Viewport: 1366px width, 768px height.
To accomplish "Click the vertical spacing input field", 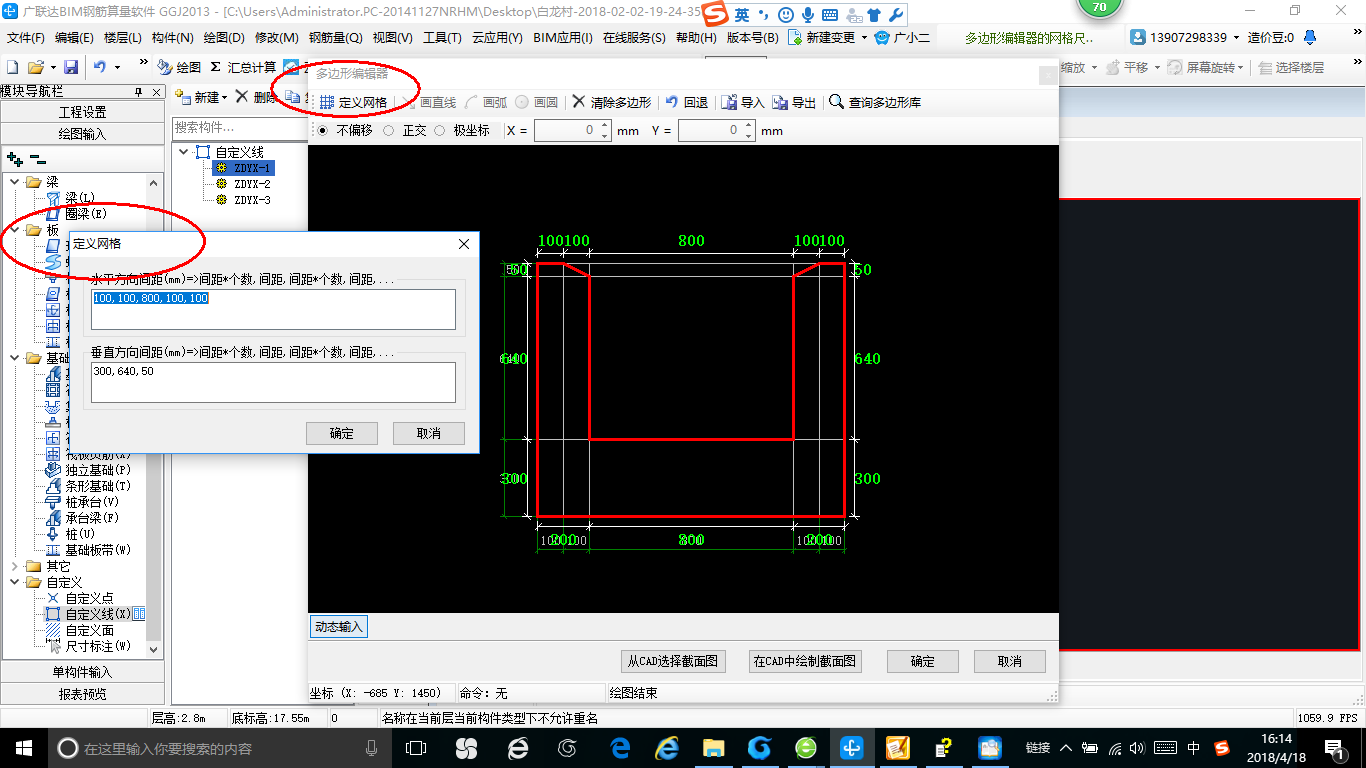I will [x=273, y=382].
